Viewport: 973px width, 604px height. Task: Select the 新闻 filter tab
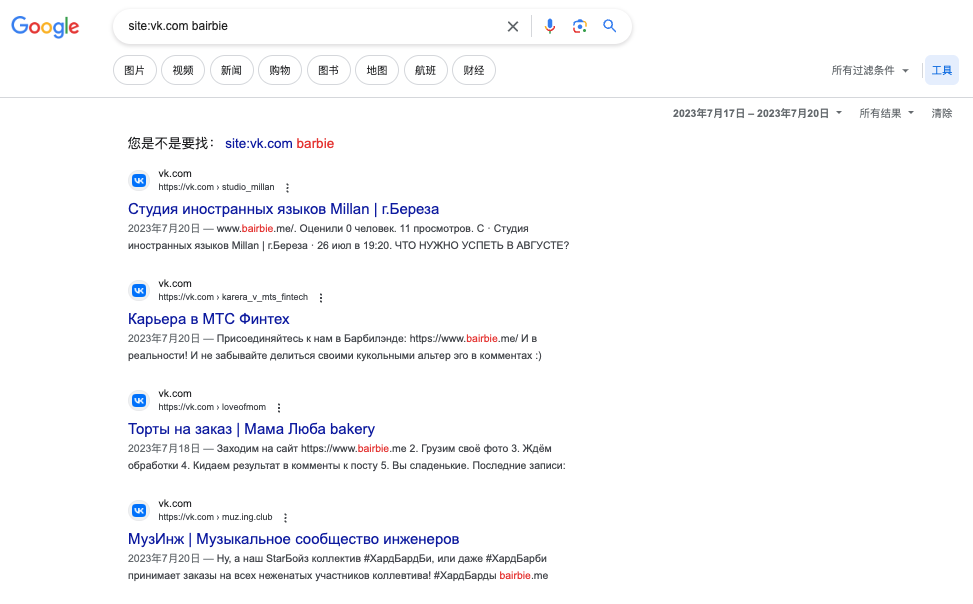[x=231, y=71]
